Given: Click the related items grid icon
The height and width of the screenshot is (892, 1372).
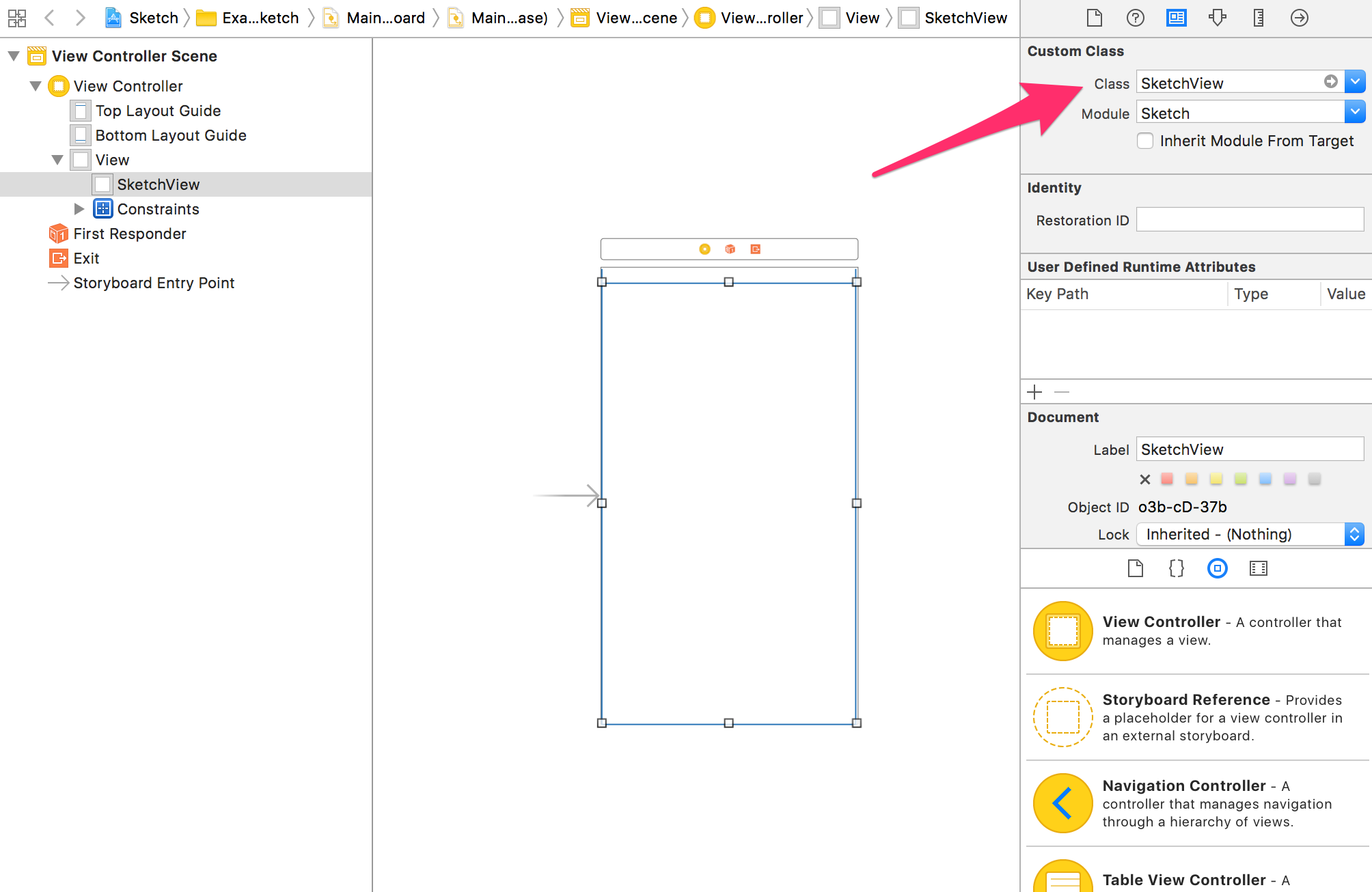Looking at the screenshot, I should [17, 18].
